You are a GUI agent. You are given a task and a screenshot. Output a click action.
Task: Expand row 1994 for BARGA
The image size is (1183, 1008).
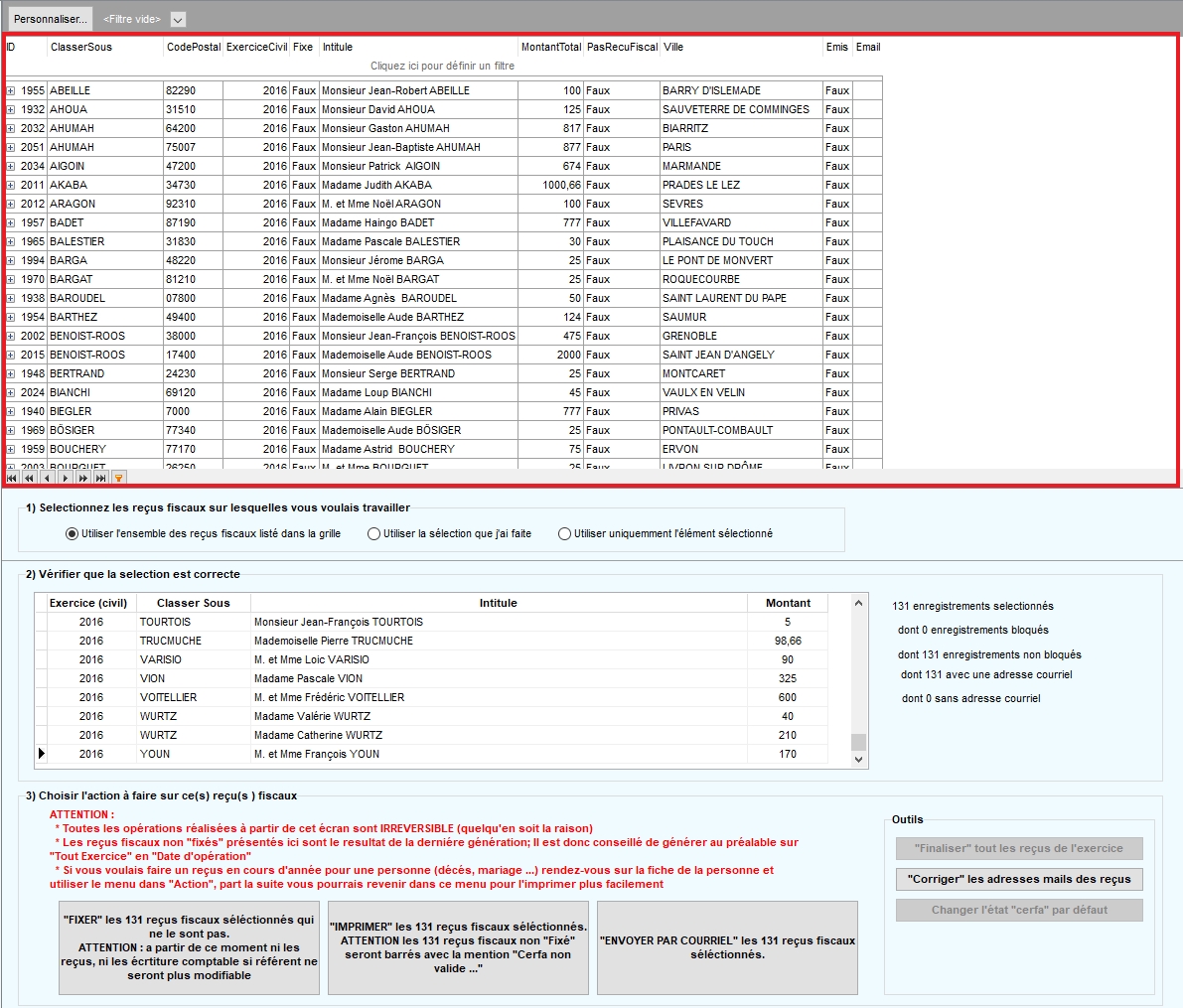coord(11,261)
